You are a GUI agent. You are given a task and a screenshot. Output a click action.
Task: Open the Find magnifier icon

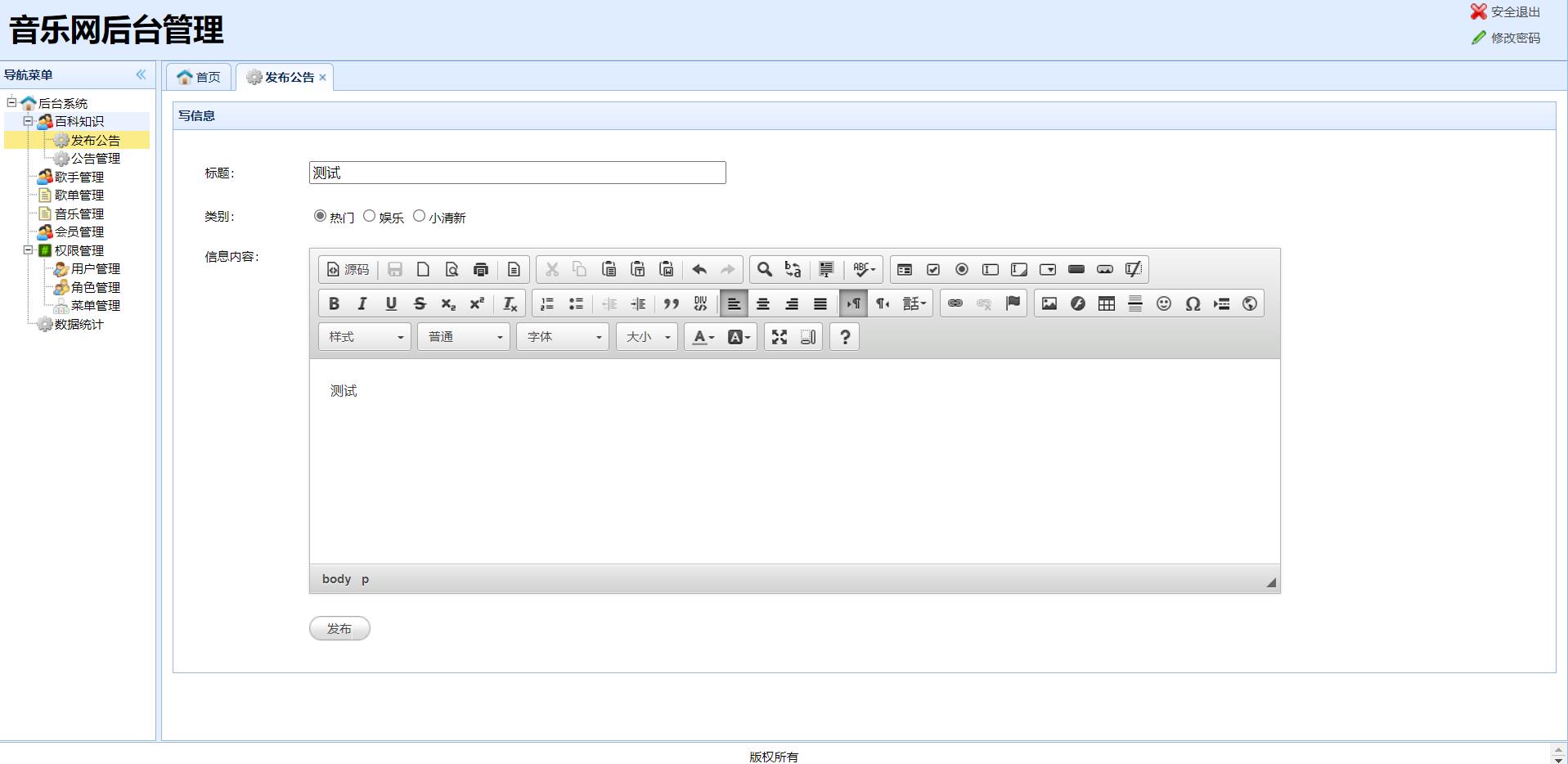click(x=764, y=269)
